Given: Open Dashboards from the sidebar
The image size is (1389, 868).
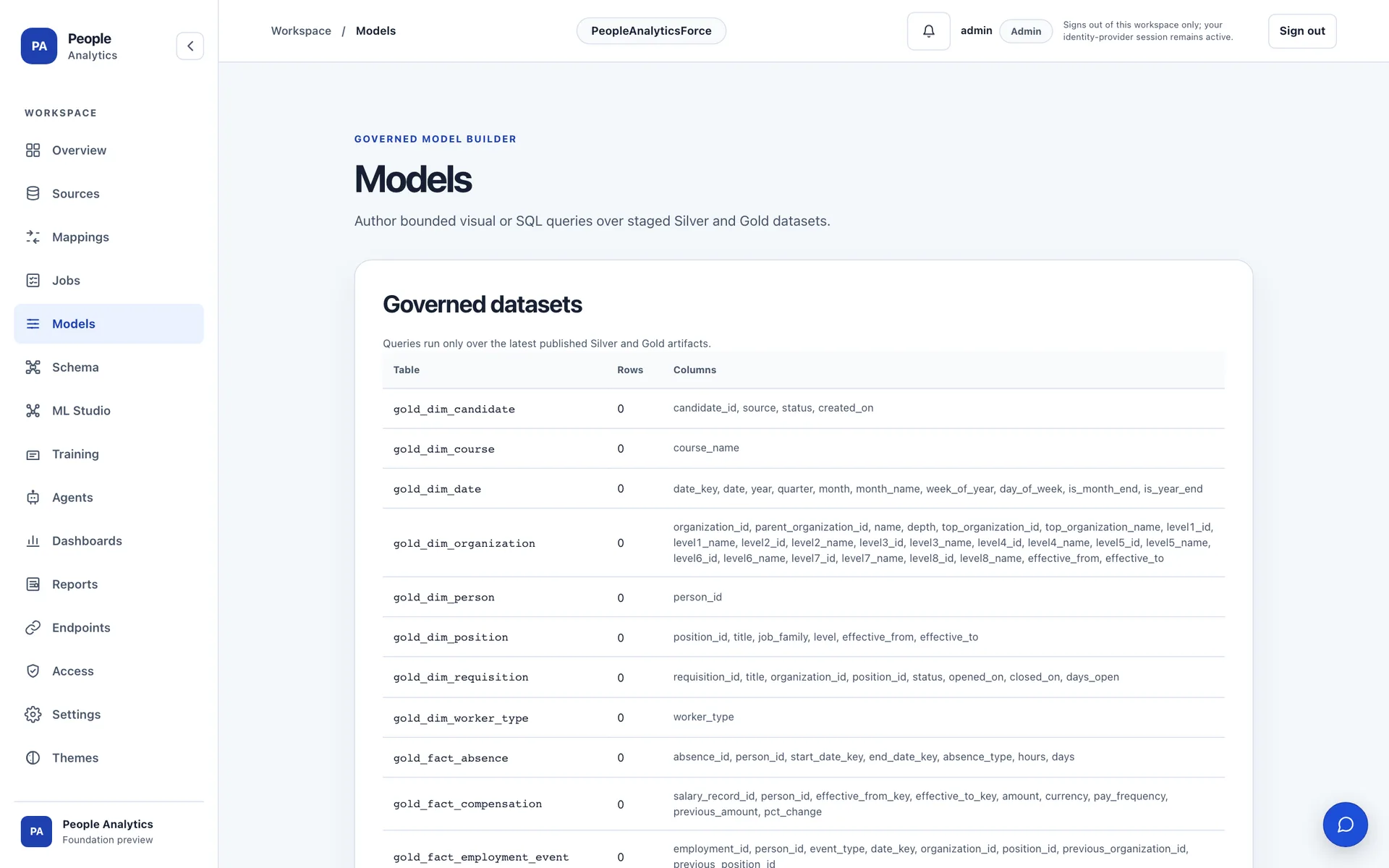Looking at the screenshot, I should coord(109,541).
